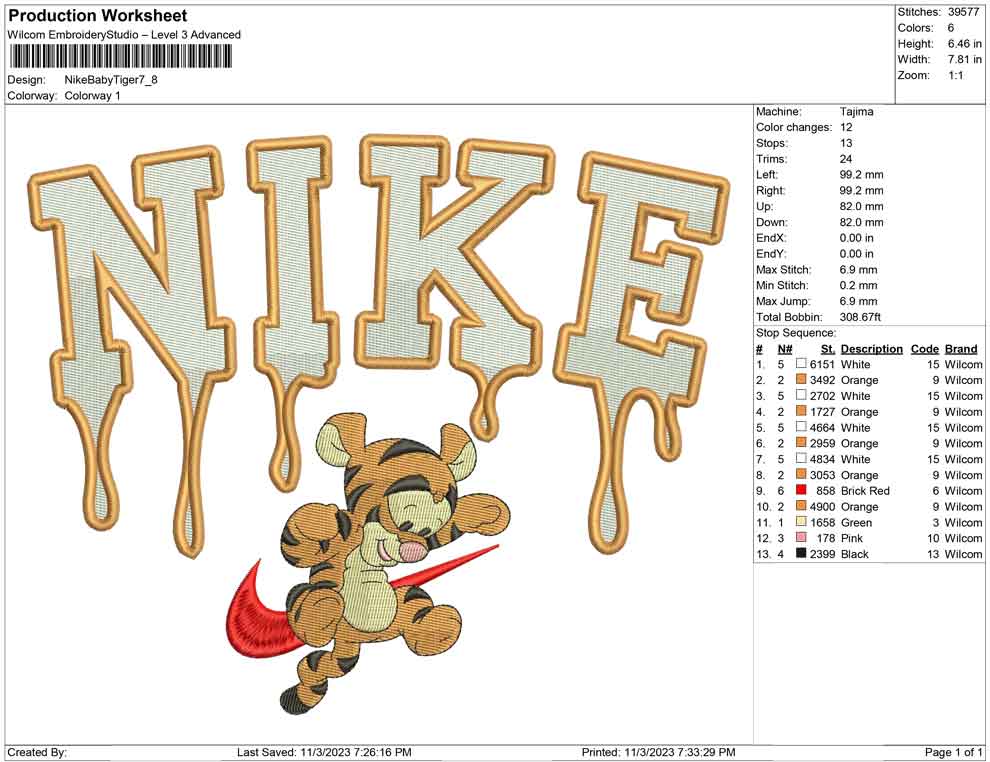990x762 pixels.
Task: Click the Height value 6.46 in
Action: pyautogui.click(x=964, y=44)
